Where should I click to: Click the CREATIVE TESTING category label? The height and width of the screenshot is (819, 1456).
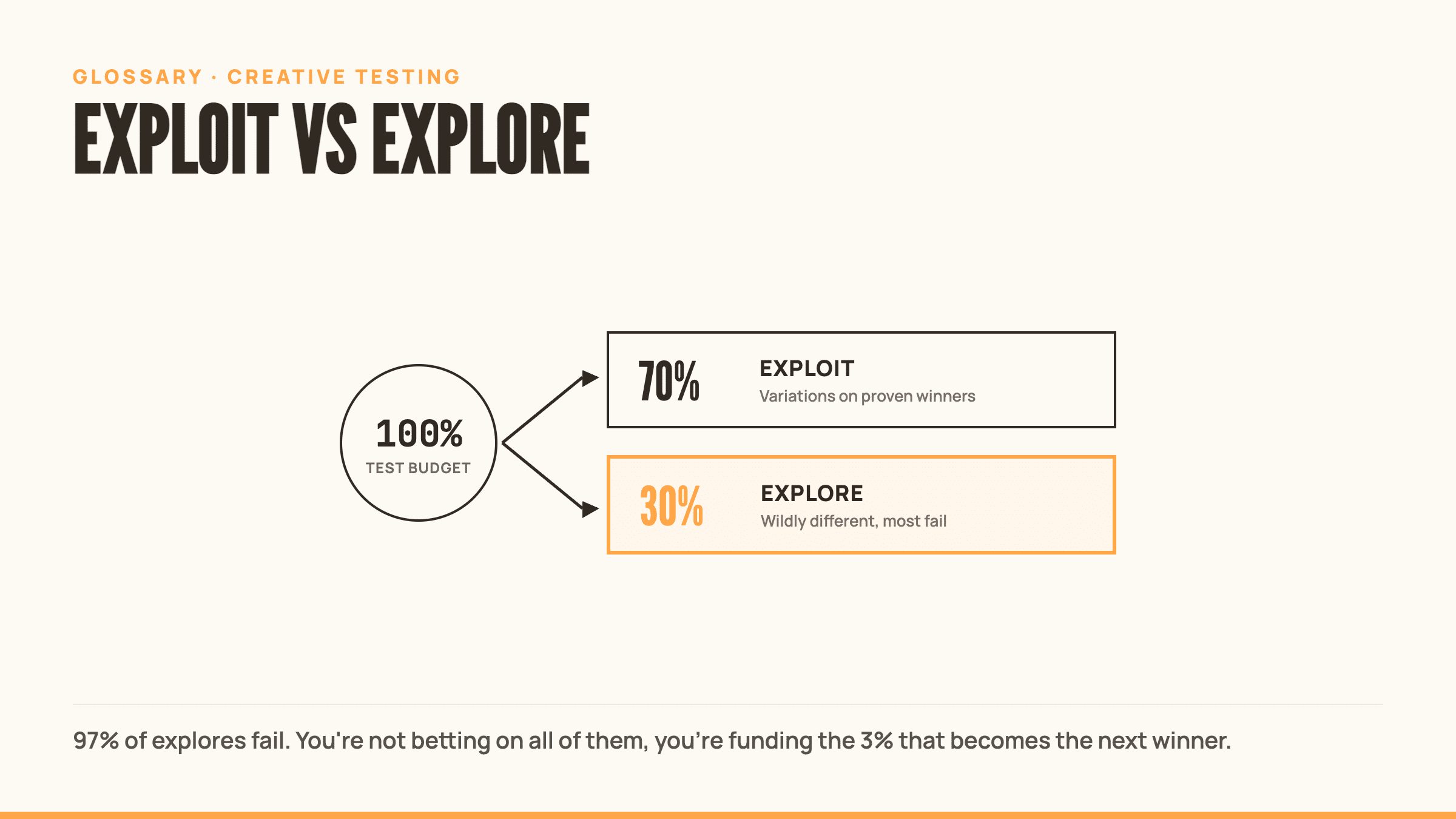click(344, 77)
